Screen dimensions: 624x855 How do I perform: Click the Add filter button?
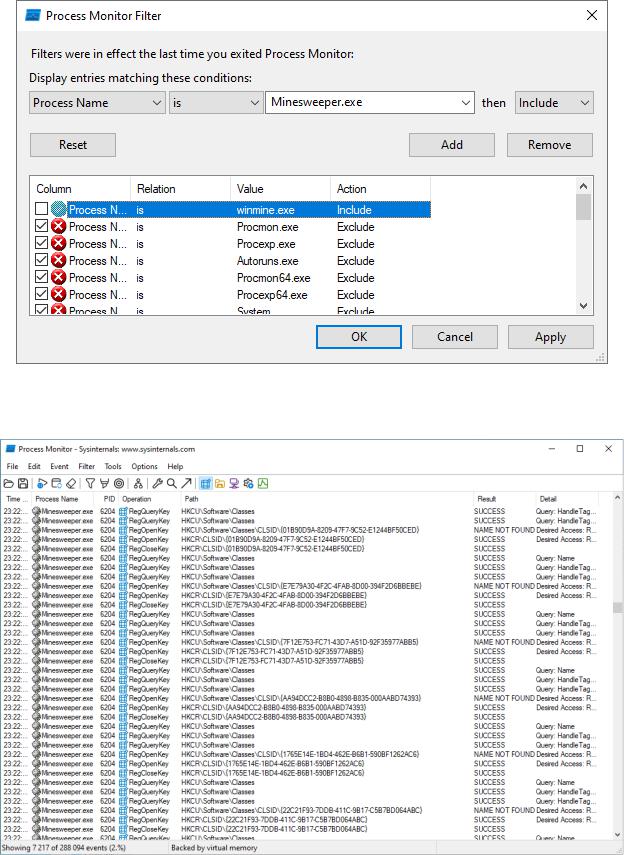tap(452, 145)
